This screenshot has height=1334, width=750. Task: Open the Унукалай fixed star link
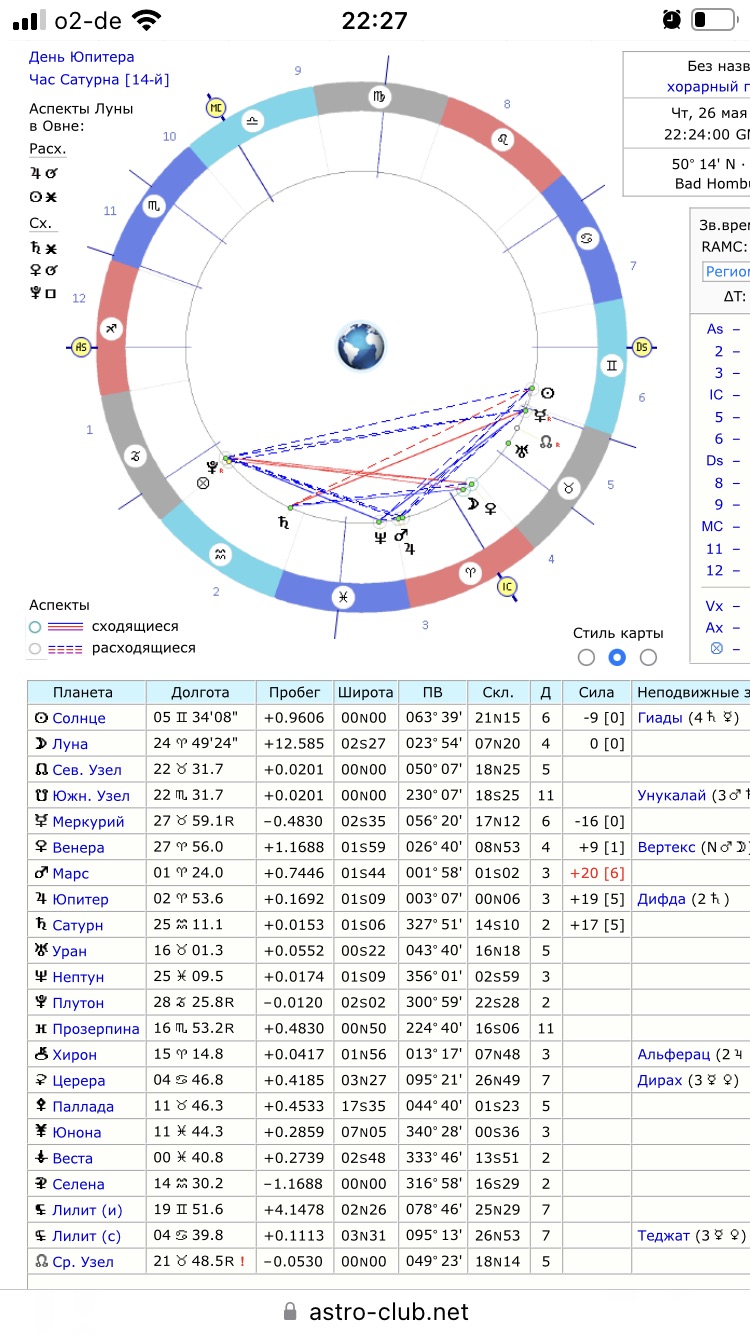(x=673, y=796)
